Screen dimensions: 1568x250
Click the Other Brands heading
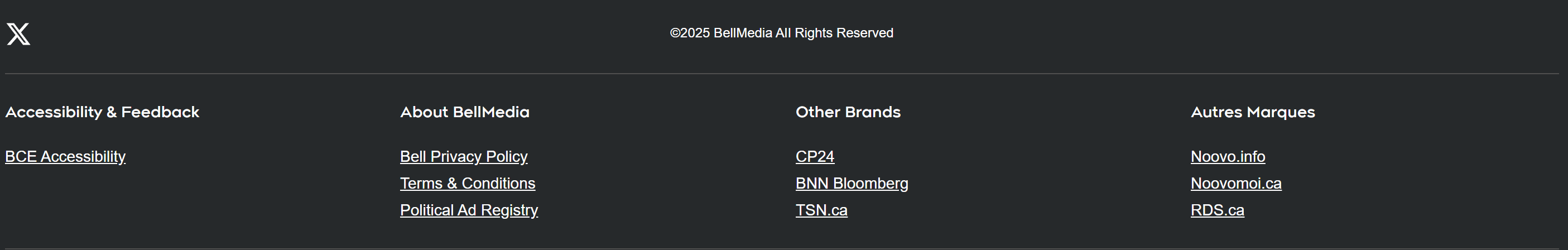click(x=847, y=113)
